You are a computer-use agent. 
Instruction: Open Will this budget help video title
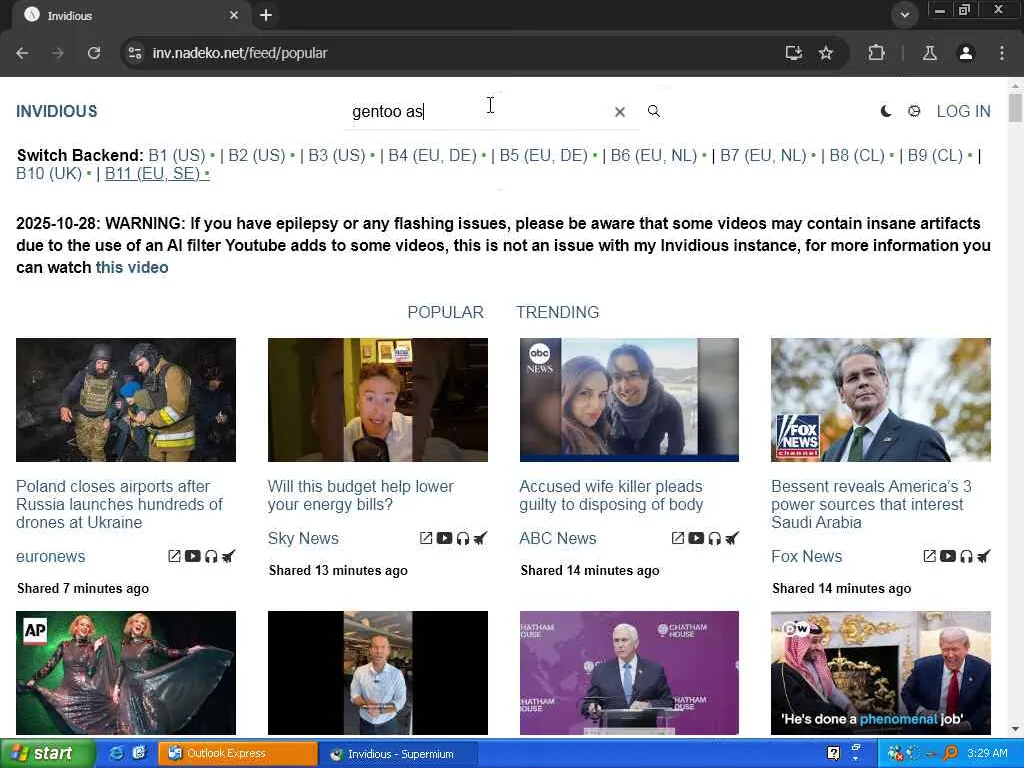360,495
